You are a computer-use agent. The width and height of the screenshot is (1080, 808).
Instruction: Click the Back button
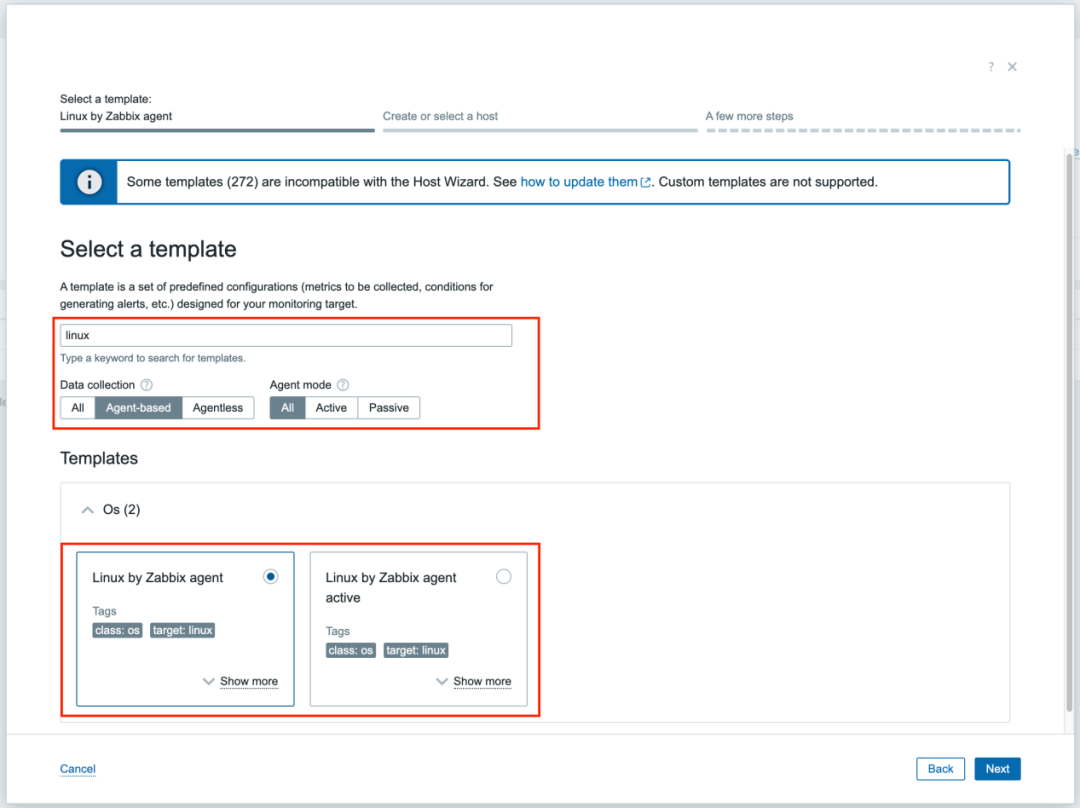pos(940,769)
